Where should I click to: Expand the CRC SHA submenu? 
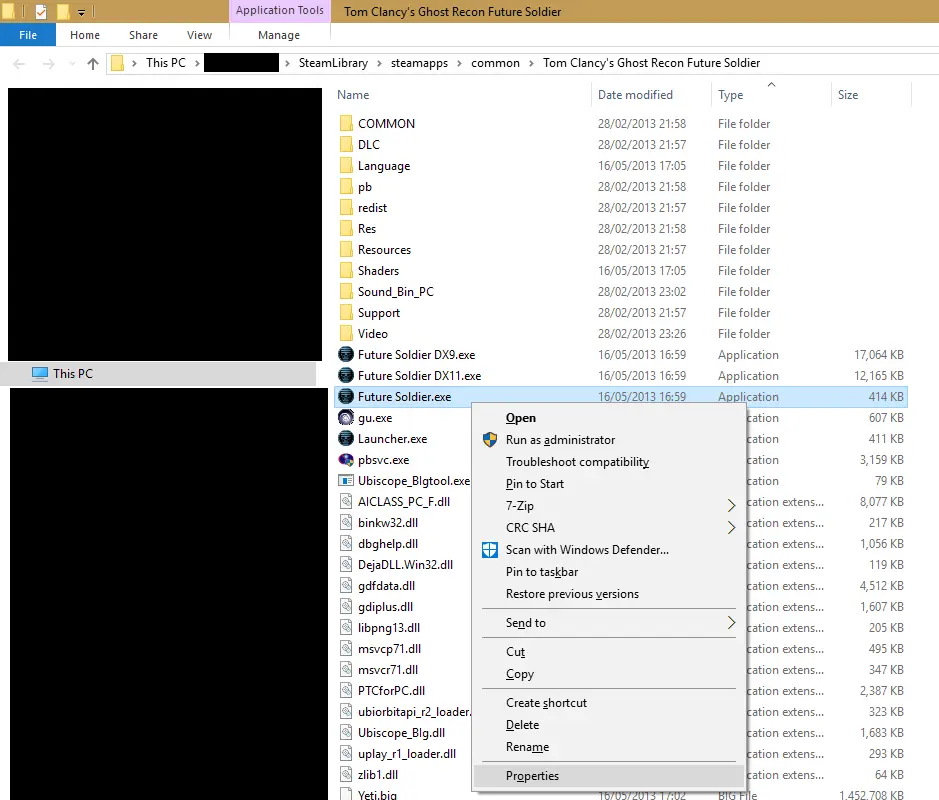tap(731, 528)
